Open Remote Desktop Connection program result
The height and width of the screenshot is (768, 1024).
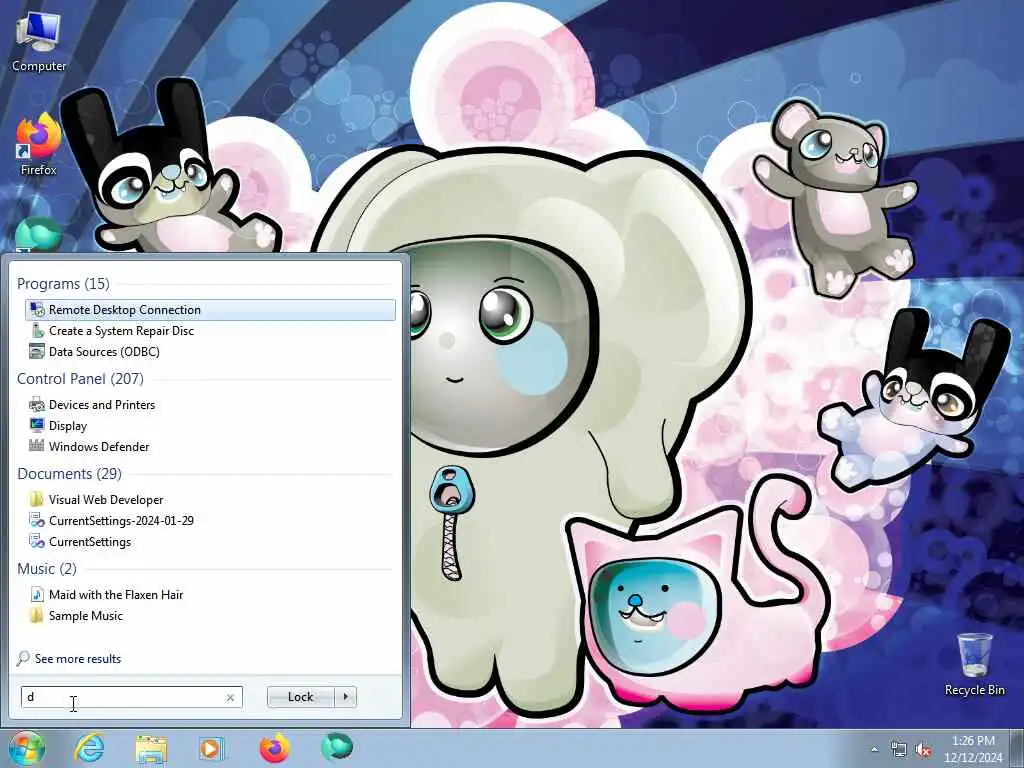[210, 310]
